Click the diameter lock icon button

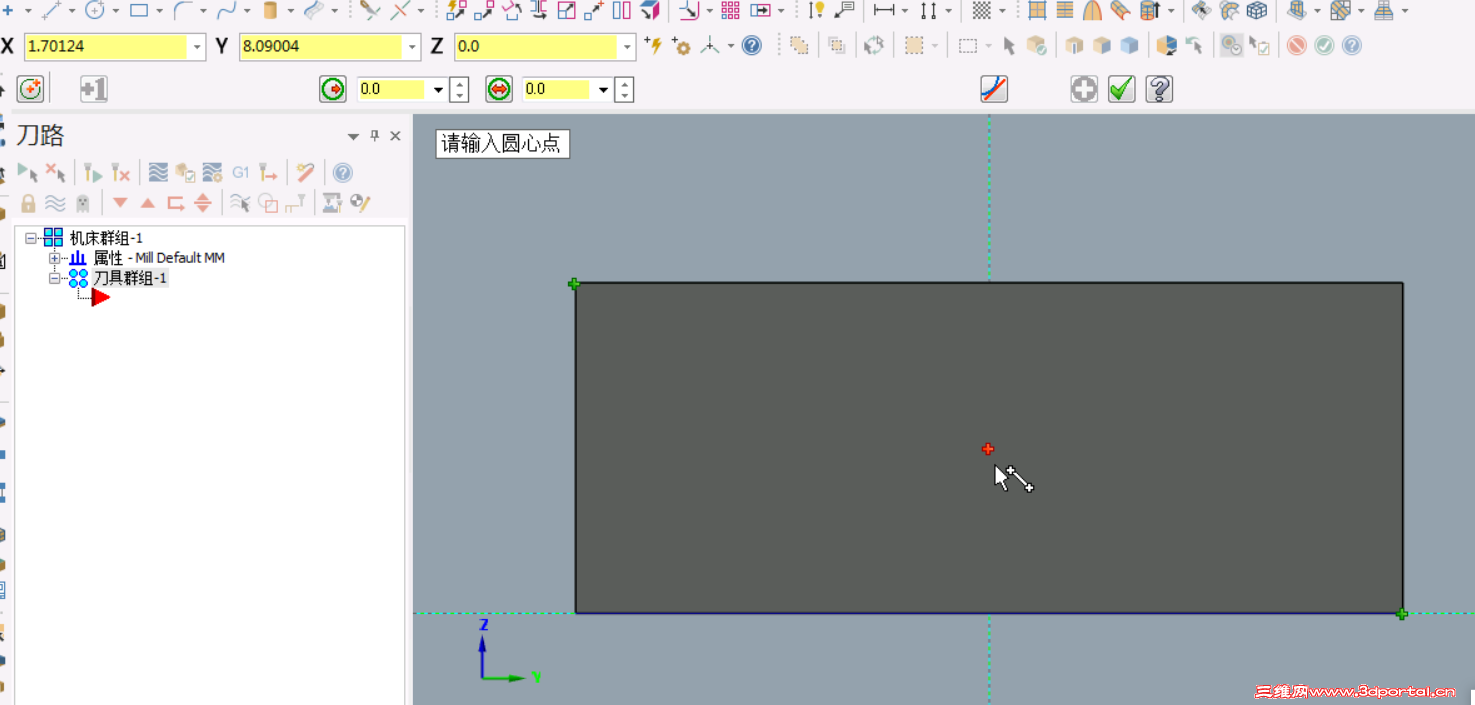(498, 89)
